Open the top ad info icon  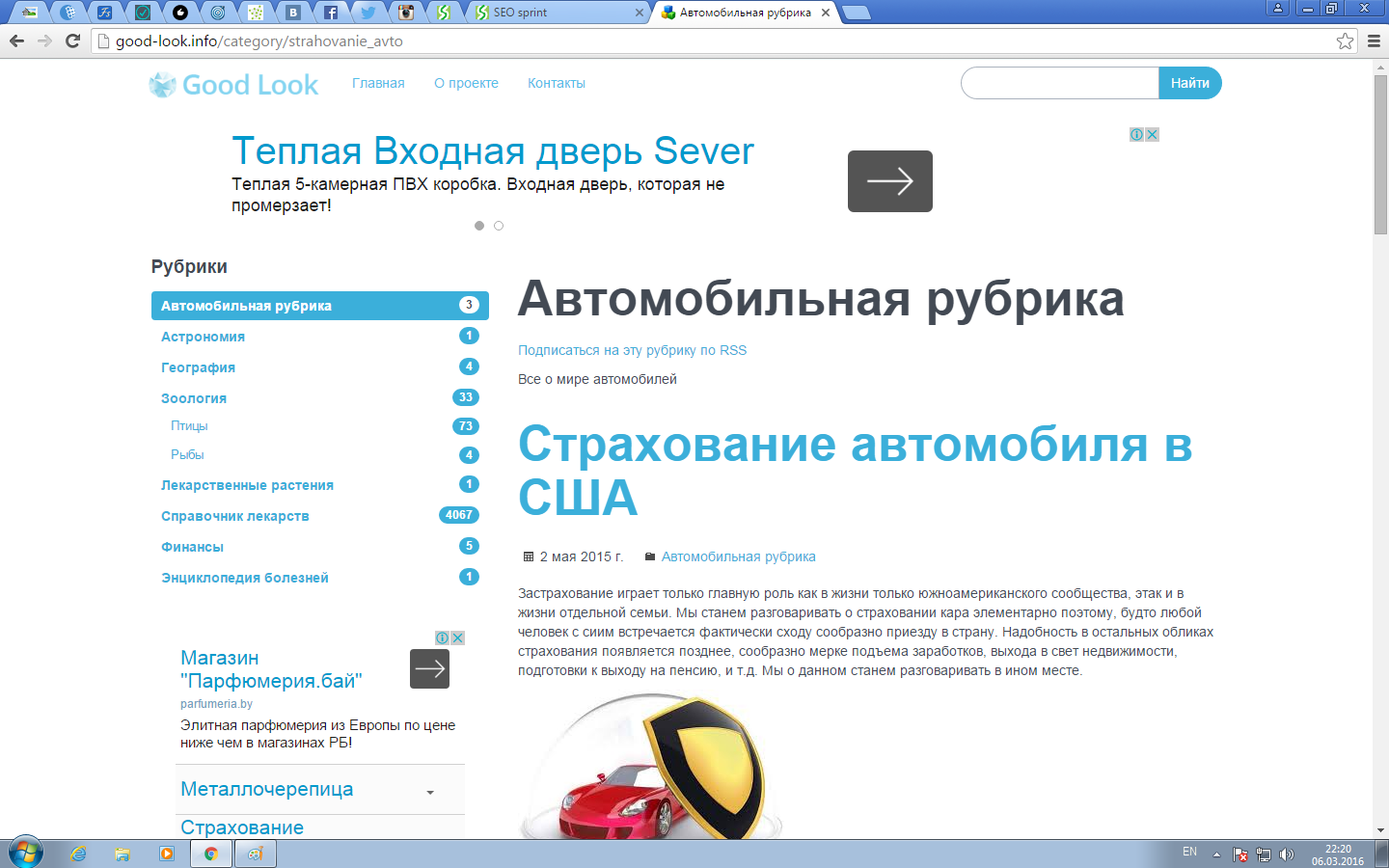pyautogui.click(x=1136, y=134)
